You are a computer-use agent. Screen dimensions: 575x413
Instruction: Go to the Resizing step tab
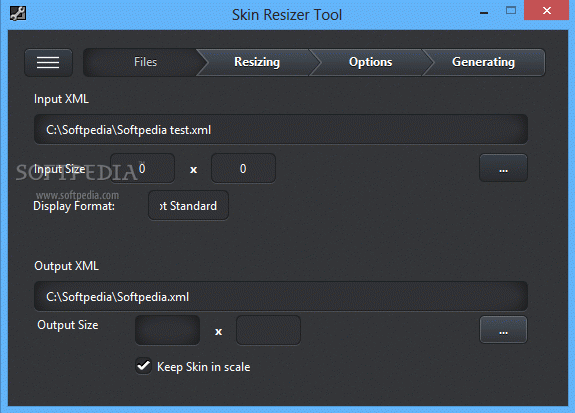[x=257, y=62]
